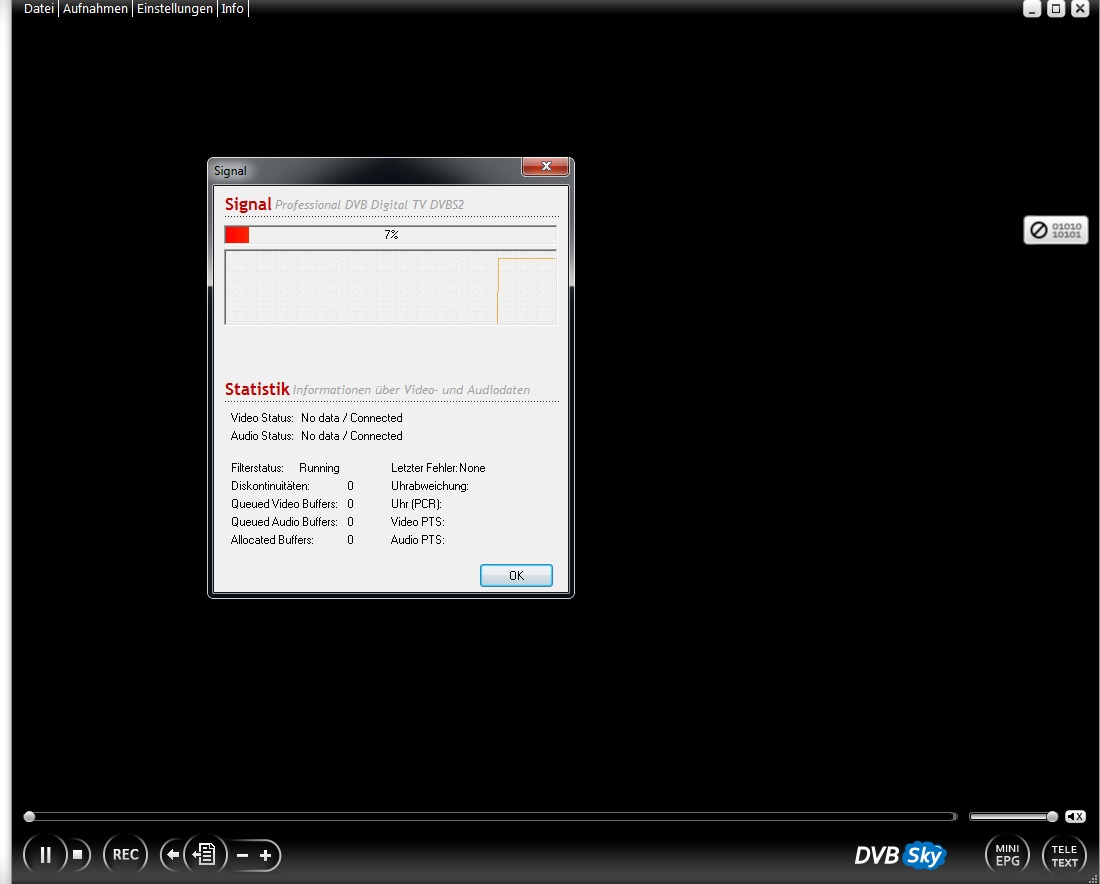
Task: Click the left arrow back button
Action: click(173, 855)
